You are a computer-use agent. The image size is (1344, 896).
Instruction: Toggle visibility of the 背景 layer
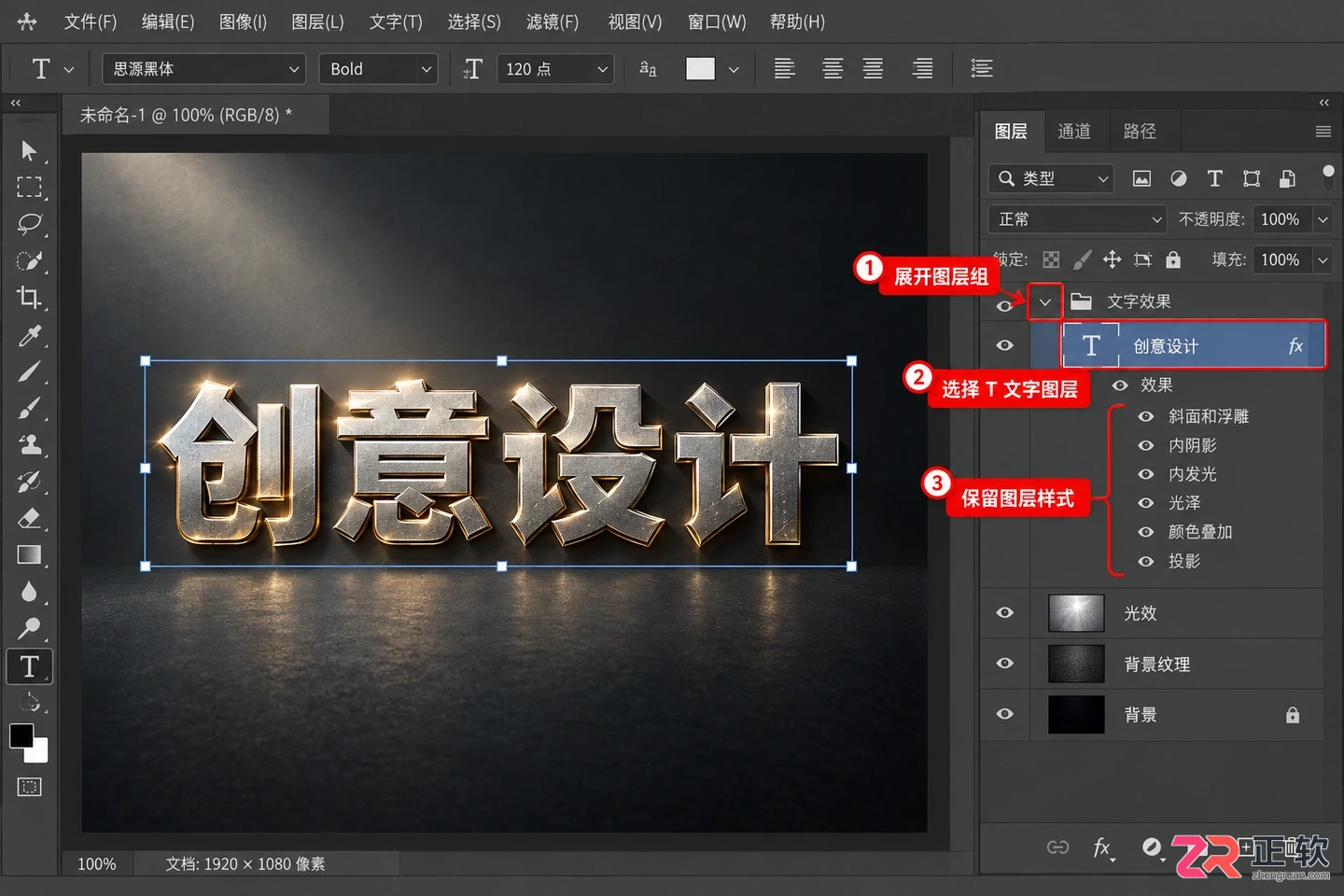pyautogui.click(x=1004, y=714)
